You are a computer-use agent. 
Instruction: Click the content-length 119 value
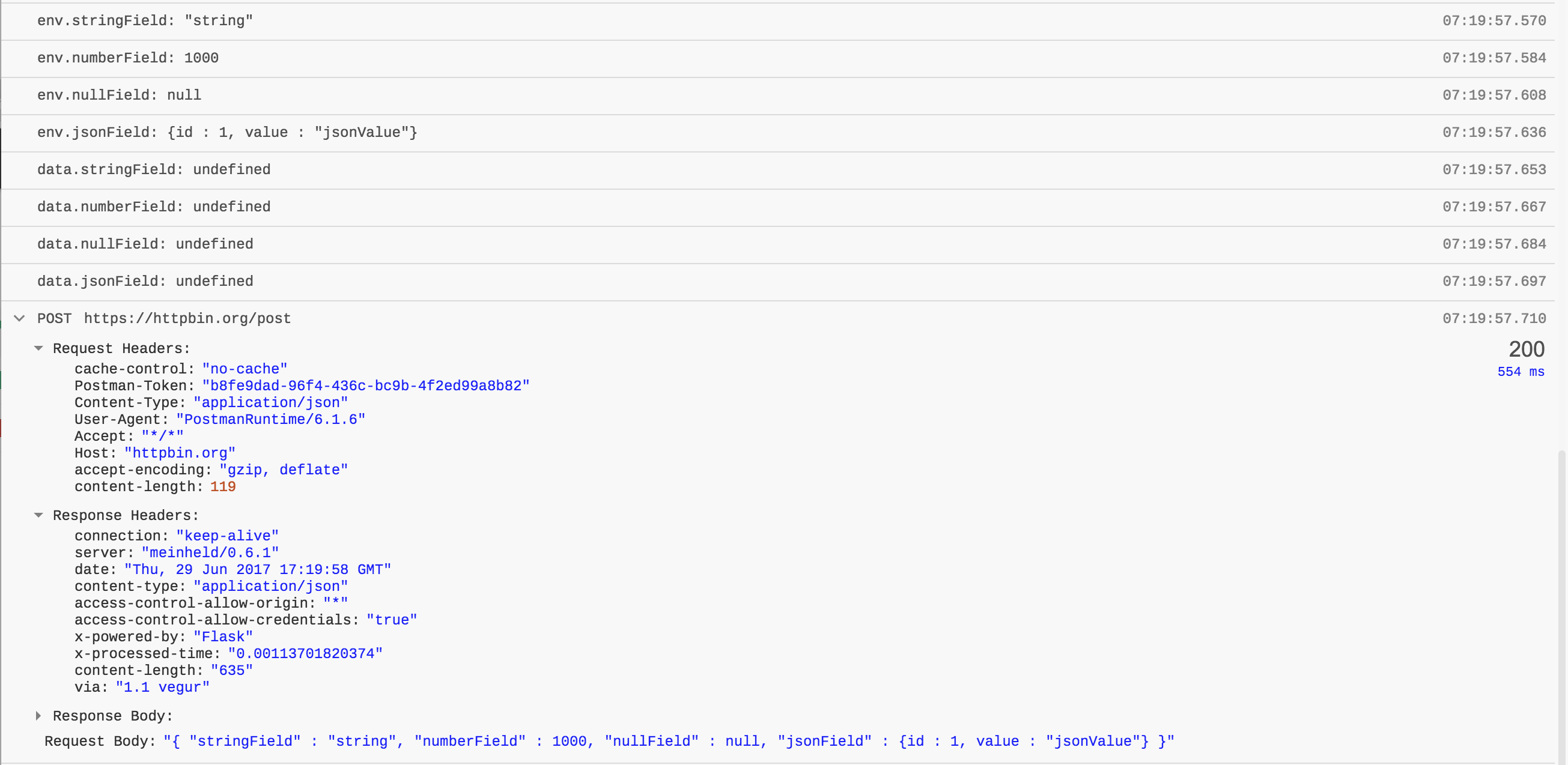223,486
